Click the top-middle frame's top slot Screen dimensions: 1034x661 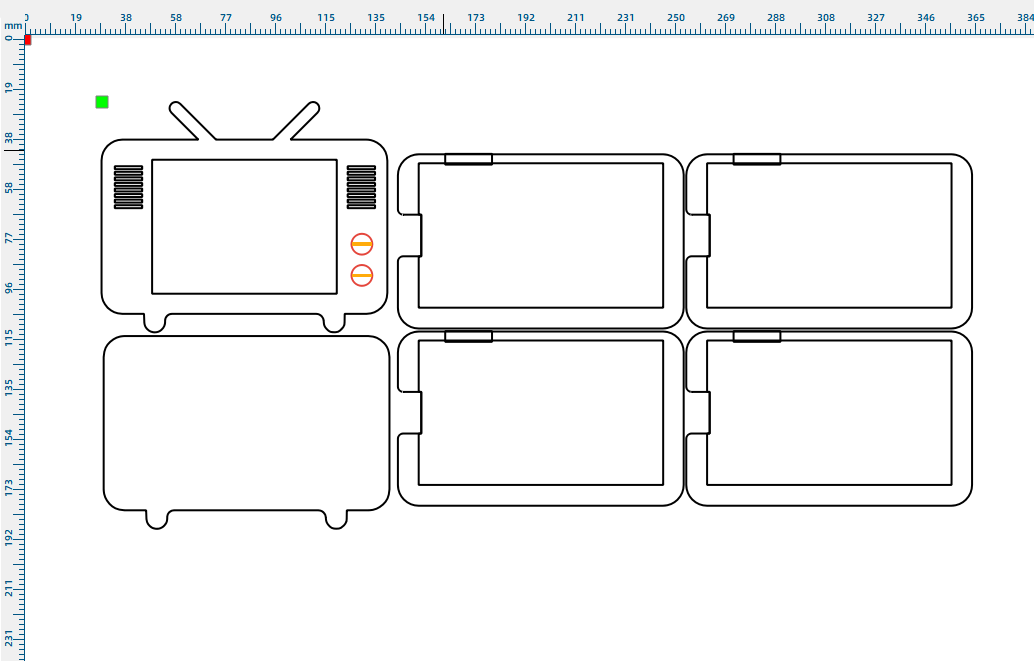(468, 159)
